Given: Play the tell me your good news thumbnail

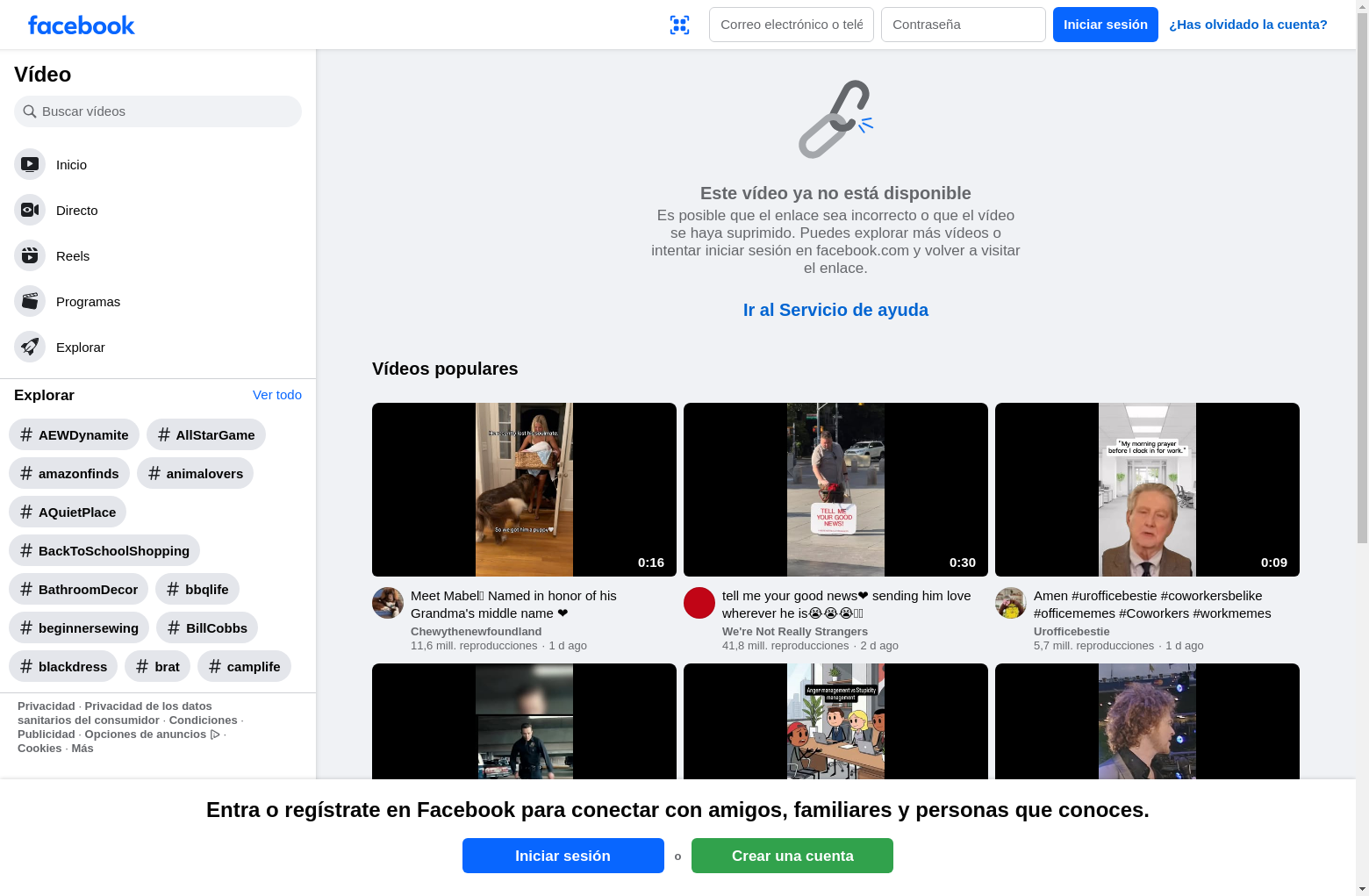Looking at the screenshot, I should (x=835, y=490).
